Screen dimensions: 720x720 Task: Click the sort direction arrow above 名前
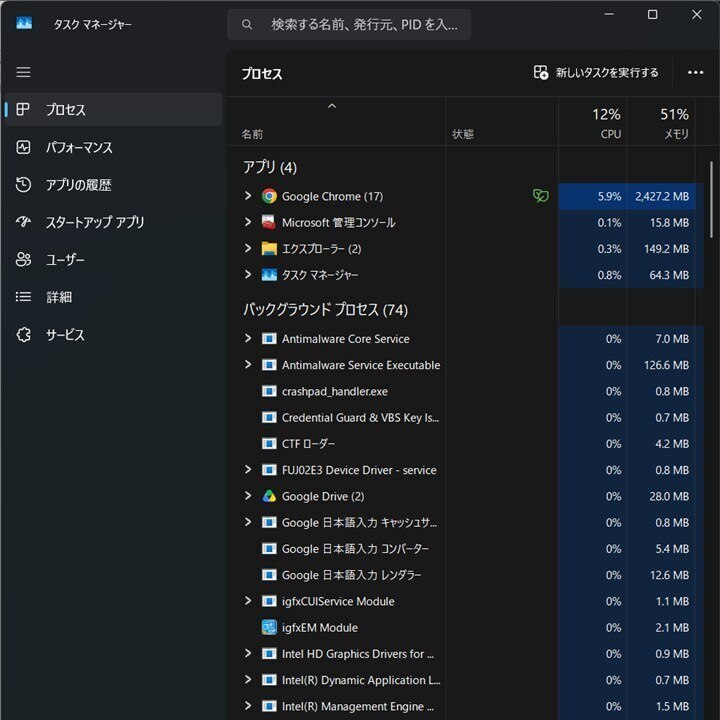332,107
